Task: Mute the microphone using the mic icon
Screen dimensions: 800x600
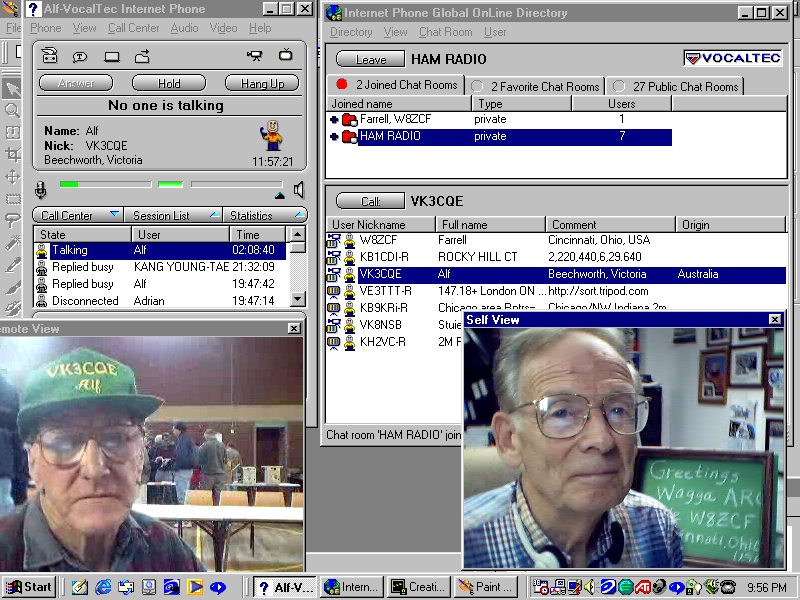Action: point(41,190)
